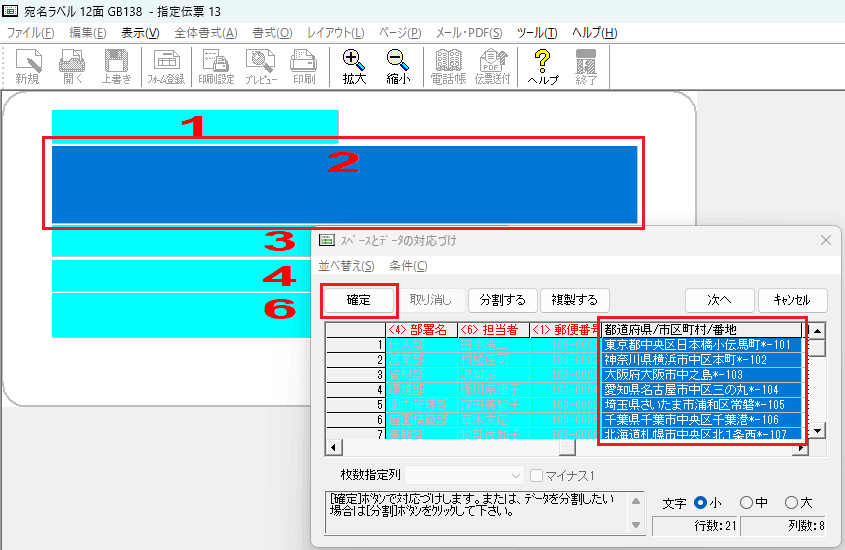The width and height of the screenshot is (845, 550).
Task: Click the プレビュー preview icon
Action: coord(261,67)
